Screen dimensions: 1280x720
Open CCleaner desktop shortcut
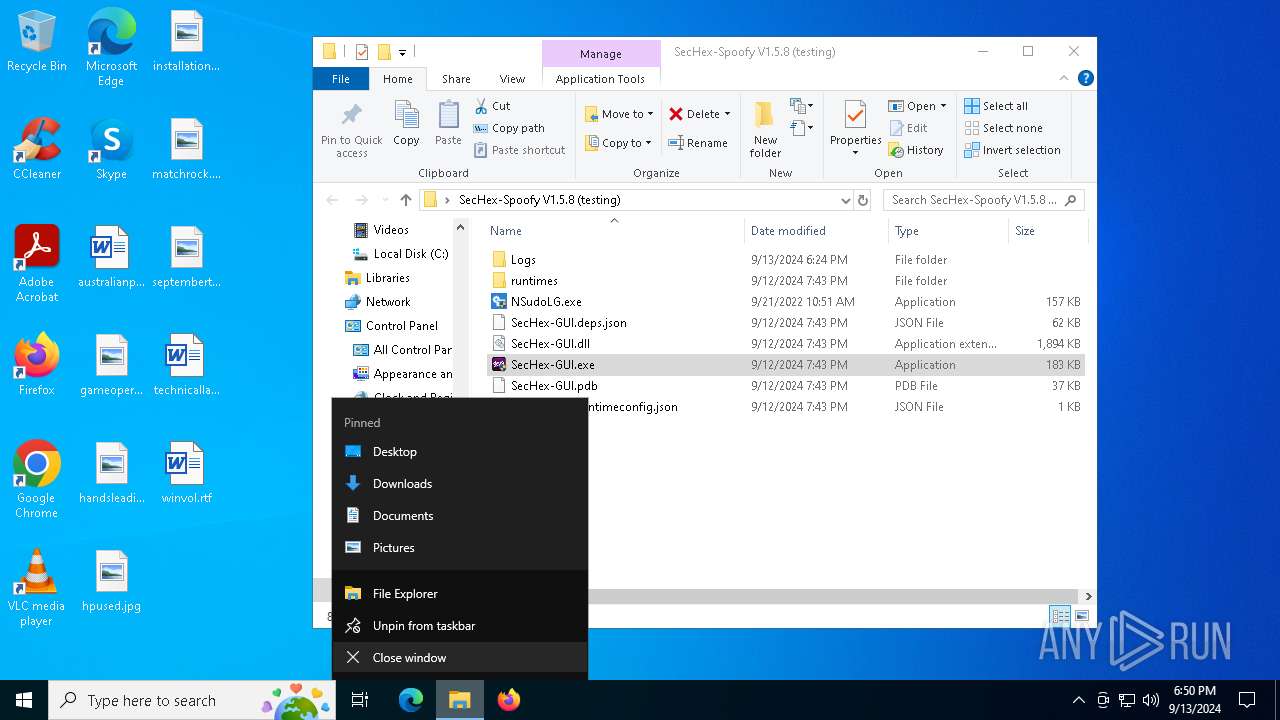(37, 150)
